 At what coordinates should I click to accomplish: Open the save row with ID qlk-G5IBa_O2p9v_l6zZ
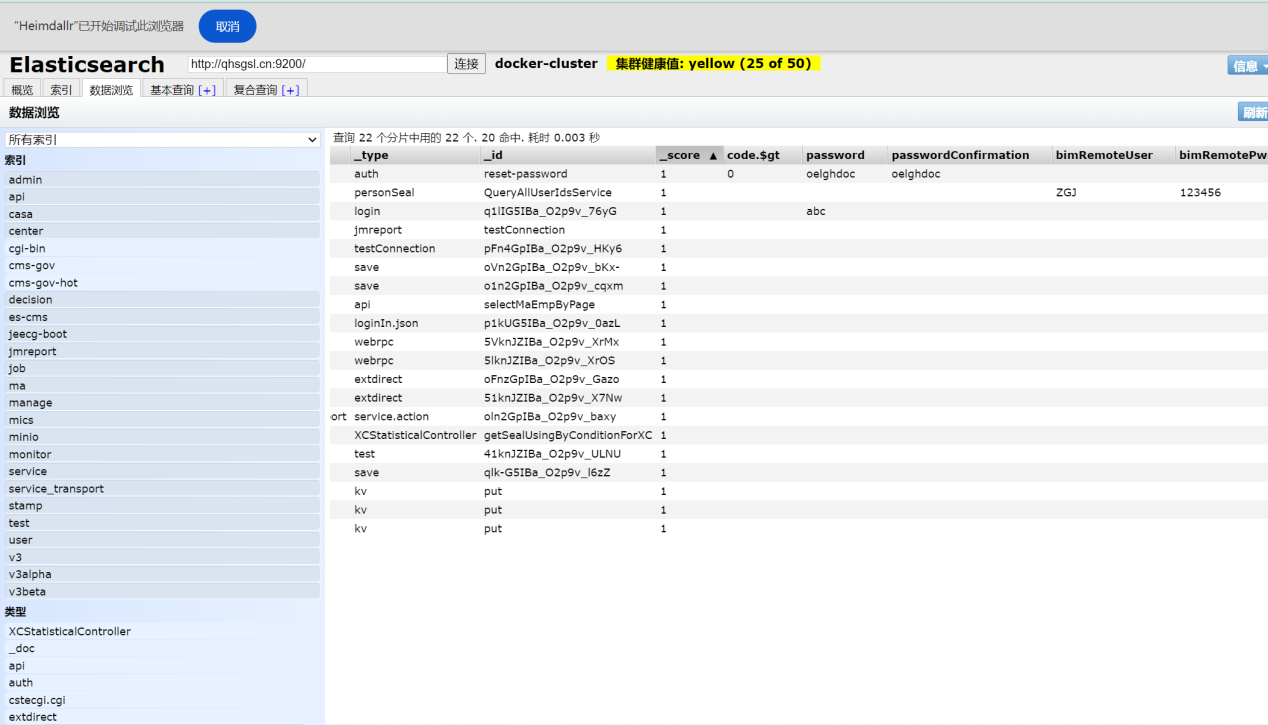tap(799, 473)
